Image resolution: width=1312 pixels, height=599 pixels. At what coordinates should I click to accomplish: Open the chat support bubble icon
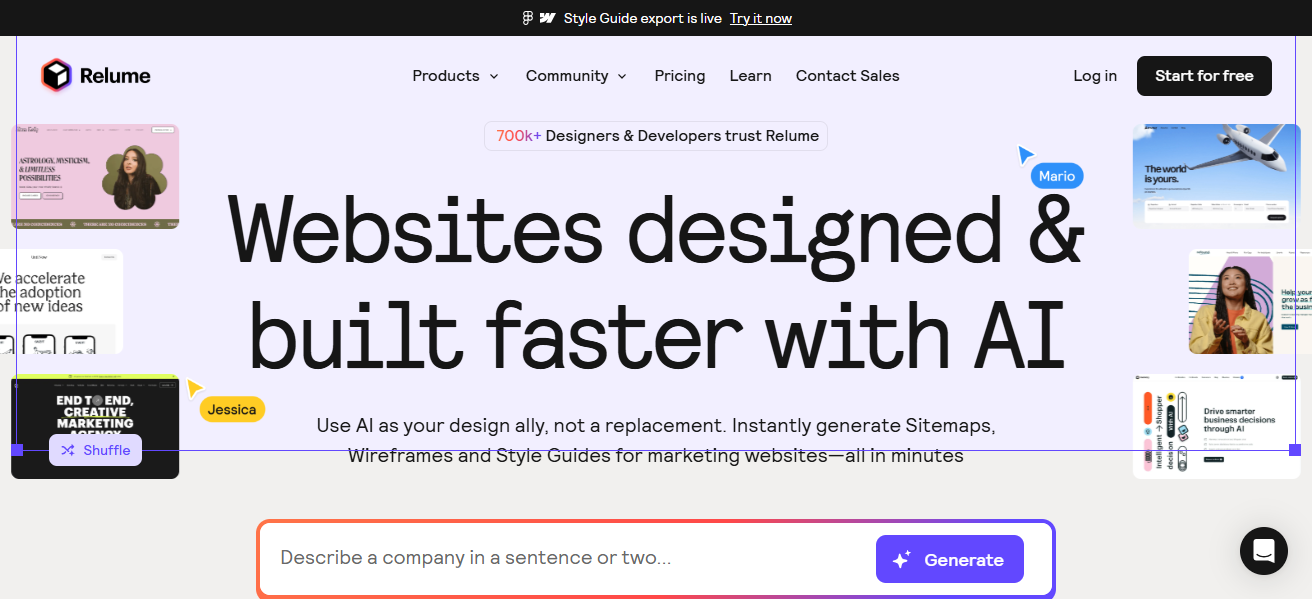1264,551
